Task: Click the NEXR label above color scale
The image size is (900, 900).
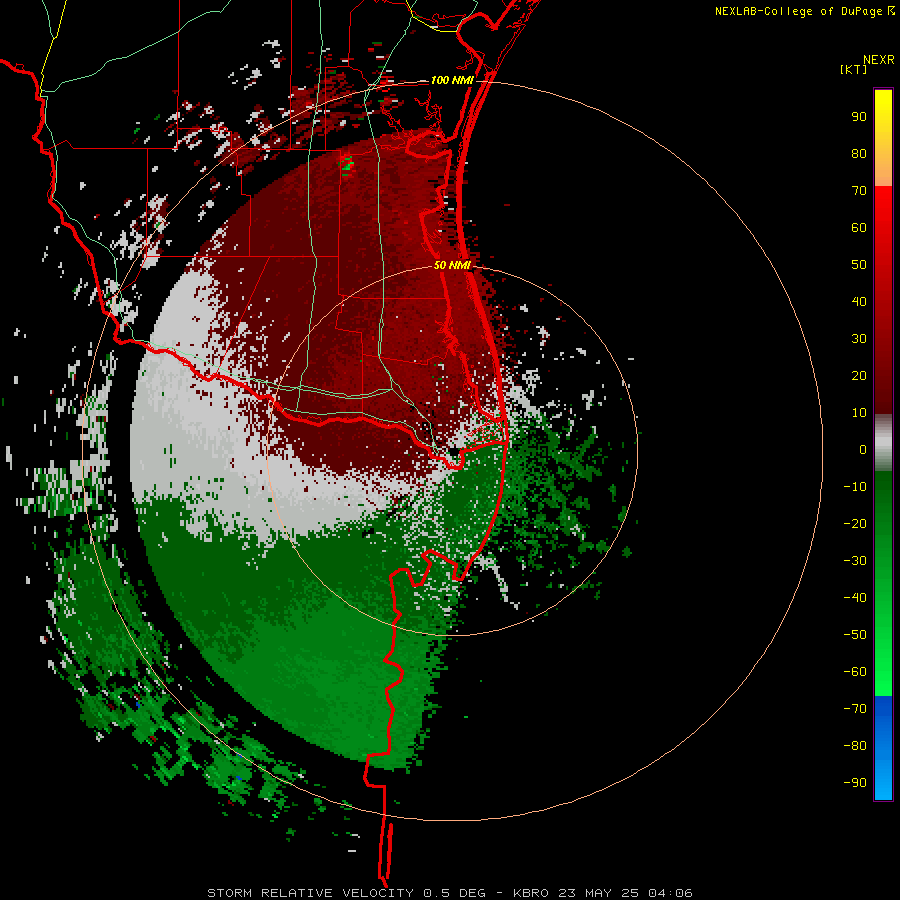Action: 878,60
